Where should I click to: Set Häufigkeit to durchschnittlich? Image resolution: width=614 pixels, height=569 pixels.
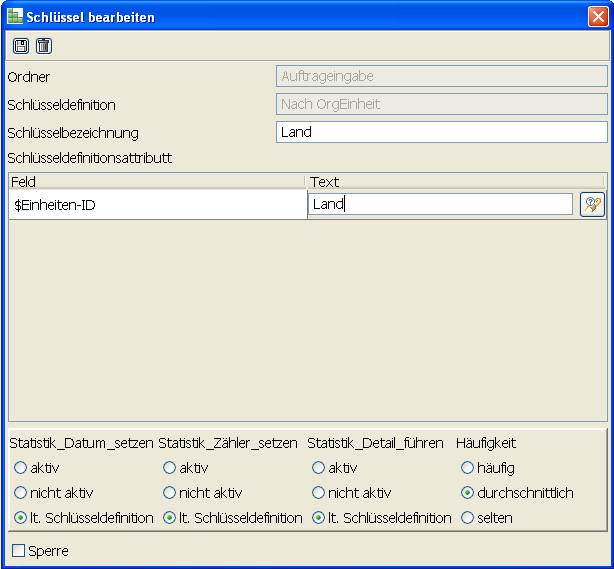pos(467,493)
